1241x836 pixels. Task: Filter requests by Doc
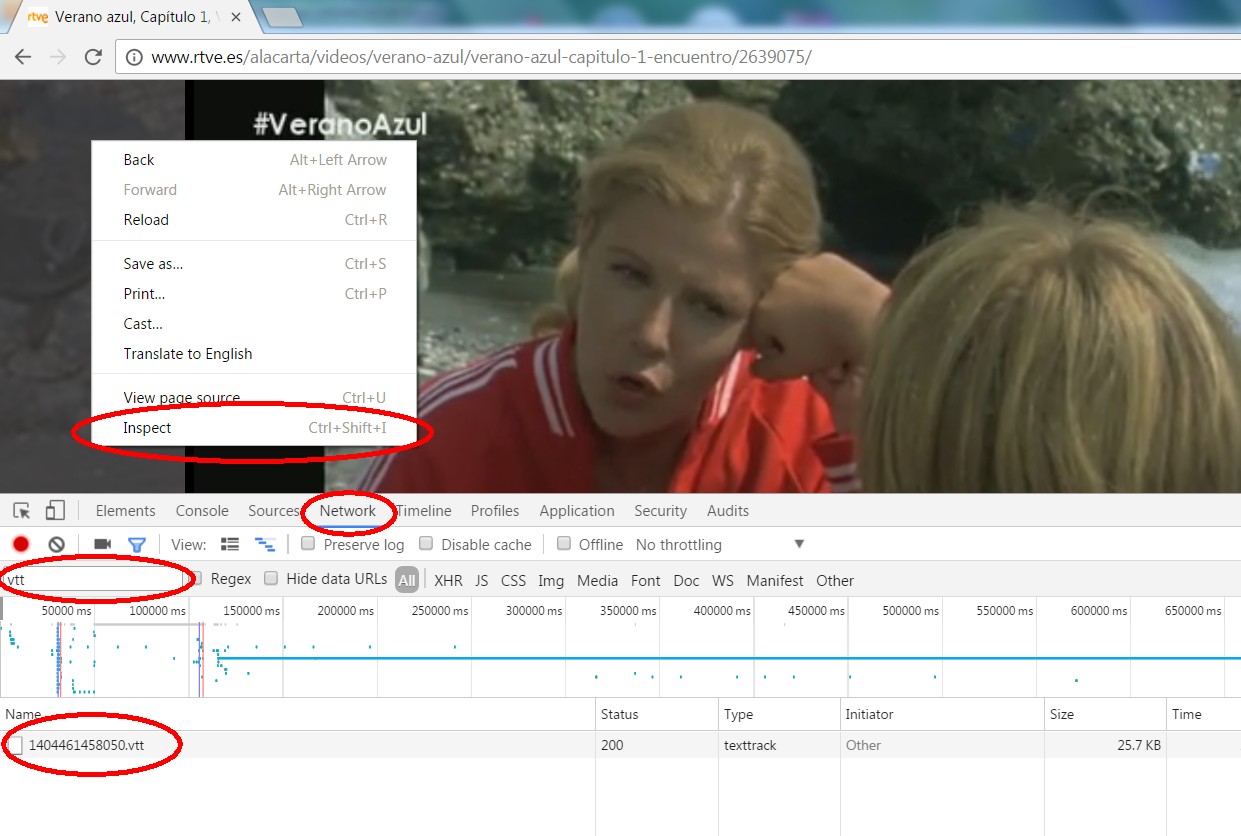coord(686,580)
